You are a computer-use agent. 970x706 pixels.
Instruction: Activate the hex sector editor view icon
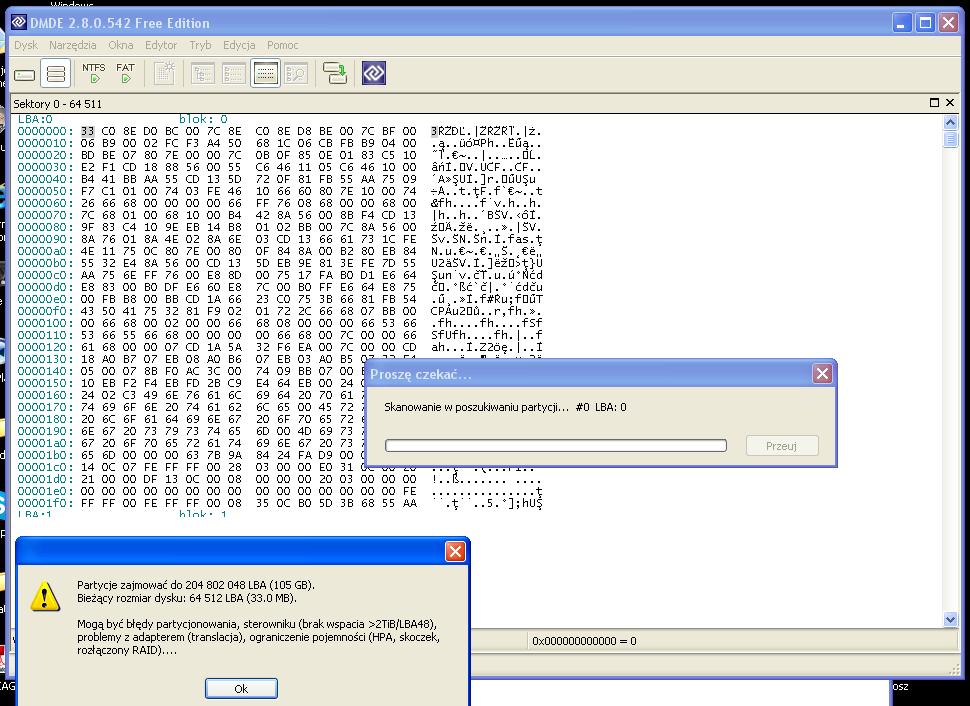(265, 74)
